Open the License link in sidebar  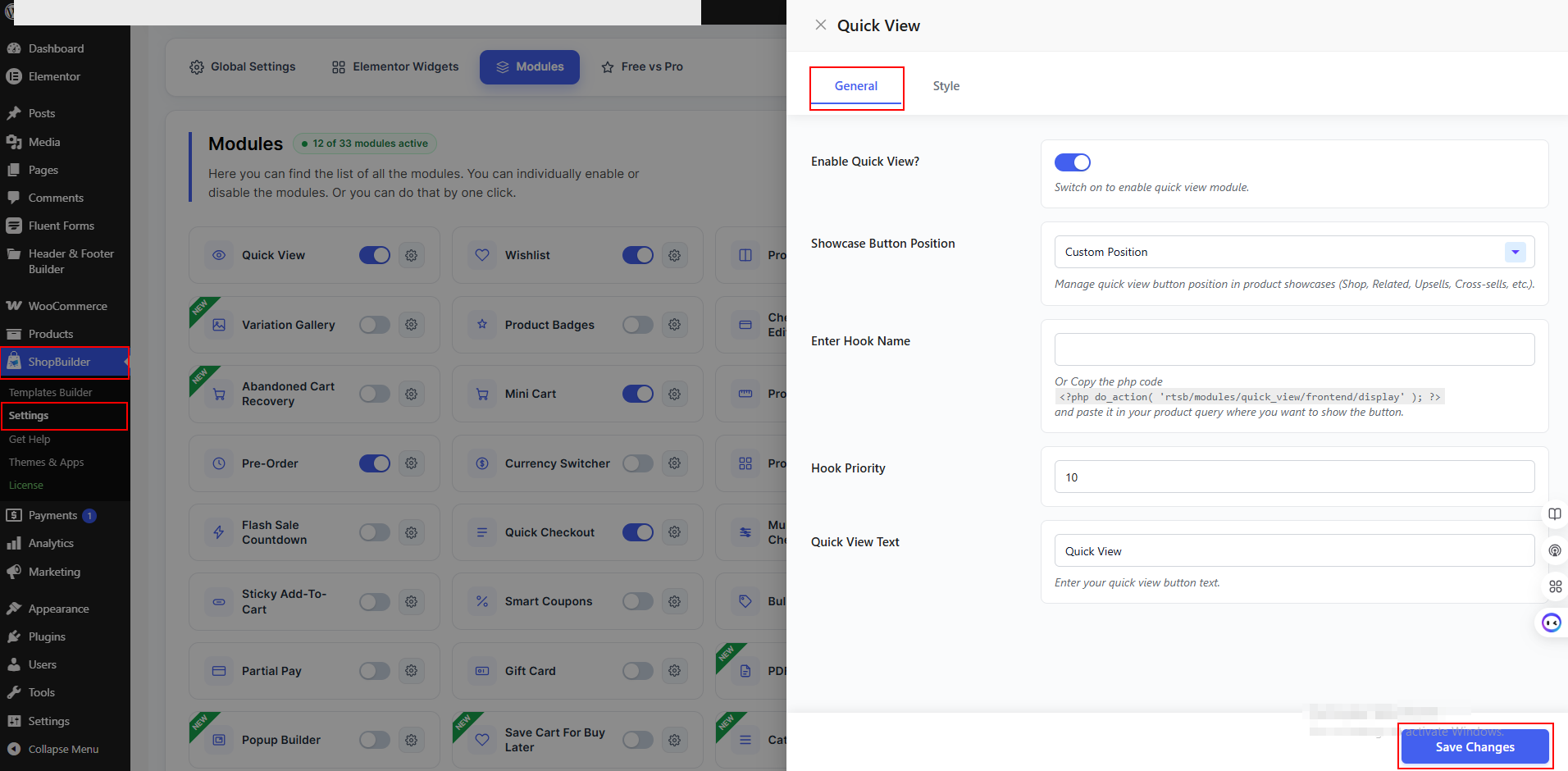pyautogui.click(x=26, y=485)
